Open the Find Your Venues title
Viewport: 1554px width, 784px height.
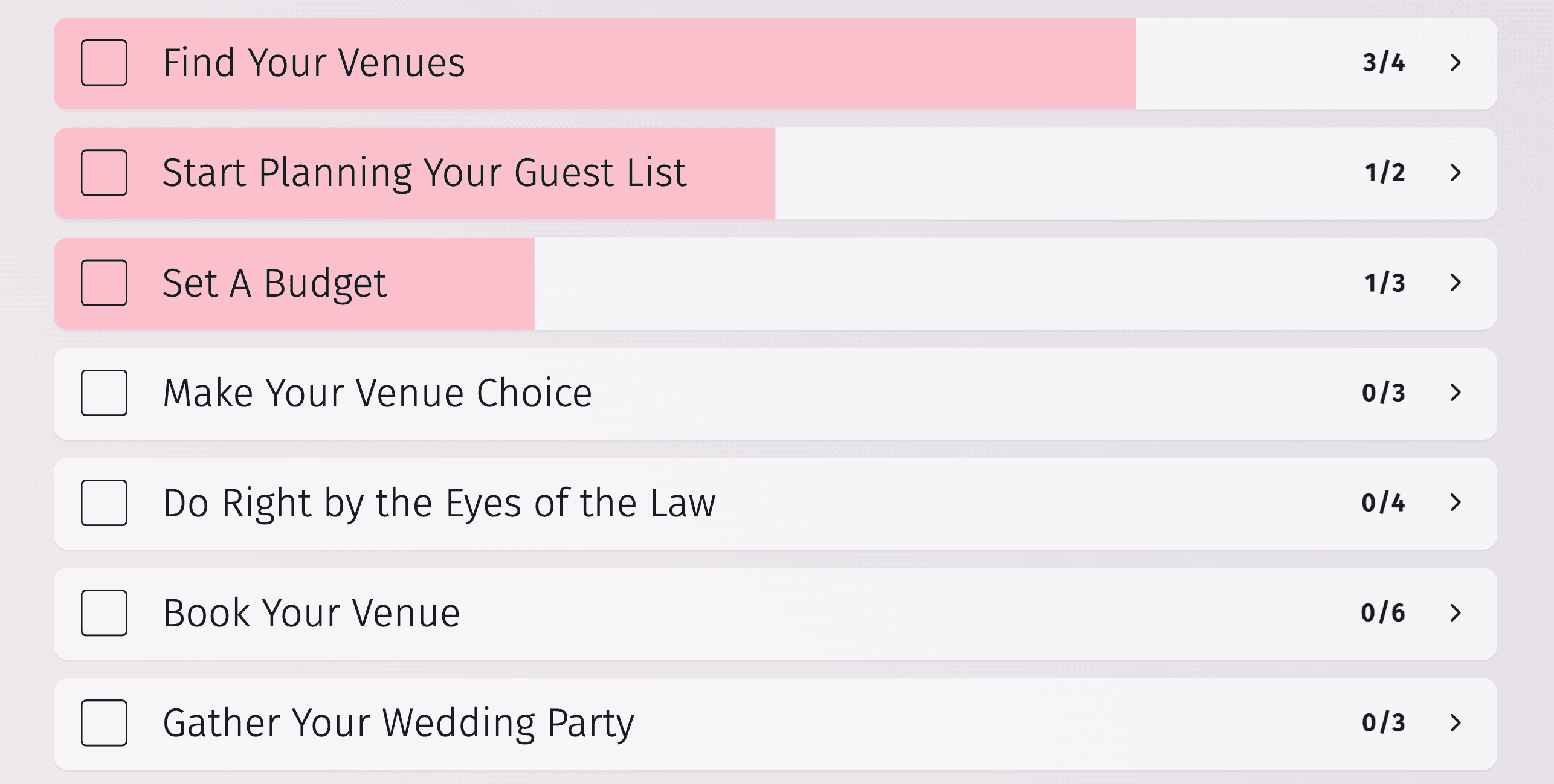point(314,63)
